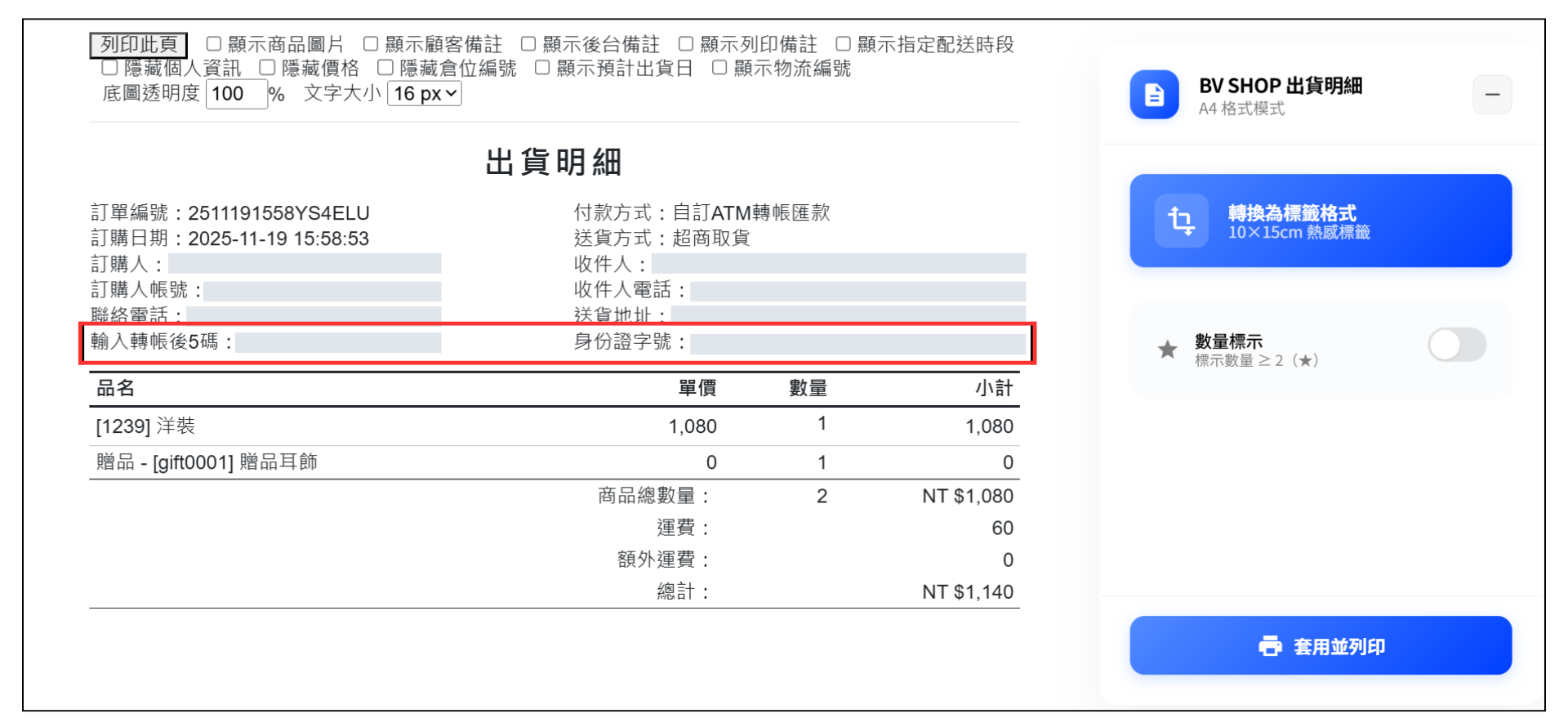Click the order number 2511191558YS4ELU
1568x727 pixels.
(278, 213)
